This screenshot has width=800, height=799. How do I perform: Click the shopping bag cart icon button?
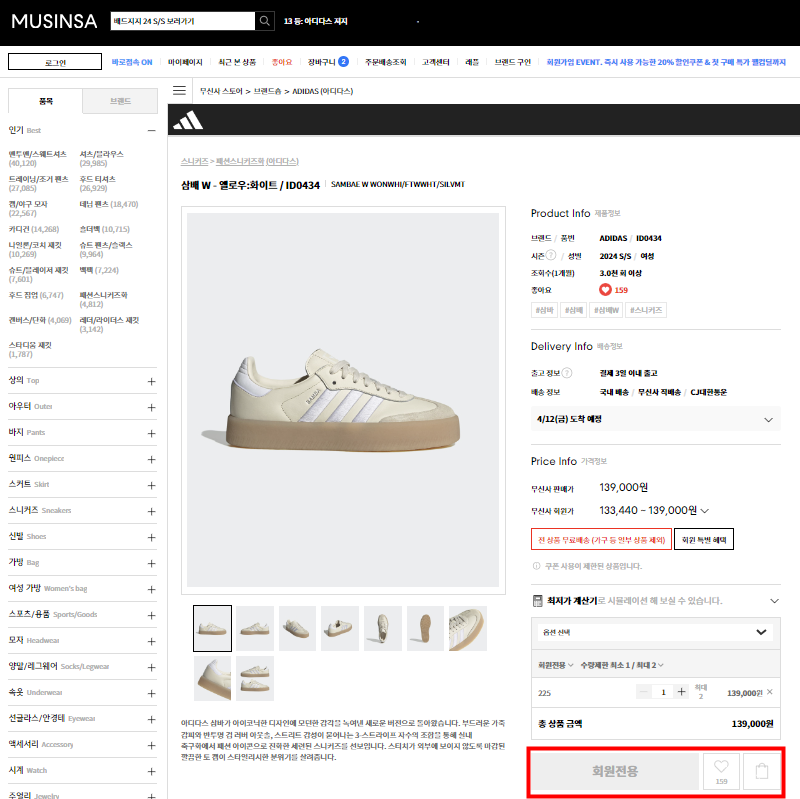tap(762, 771)
